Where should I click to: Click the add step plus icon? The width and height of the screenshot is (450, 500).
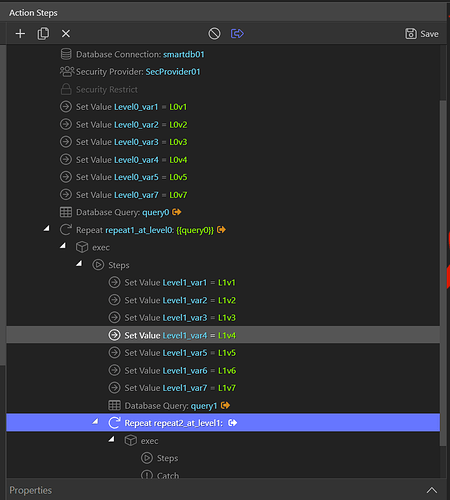coord(20,34)
